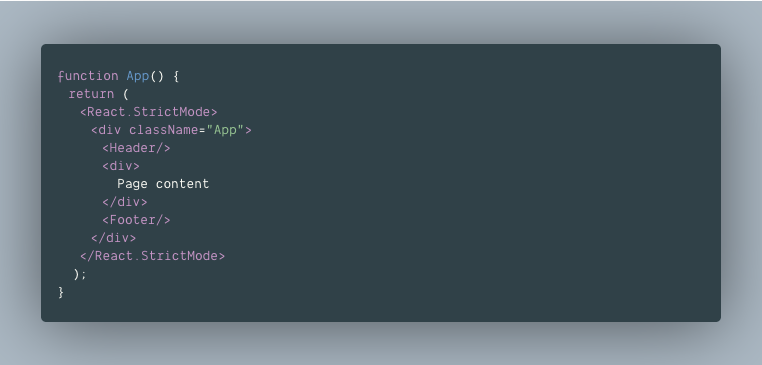Click the closing parenthesis and semicolon
762x365 pixels.
point(80,275)
